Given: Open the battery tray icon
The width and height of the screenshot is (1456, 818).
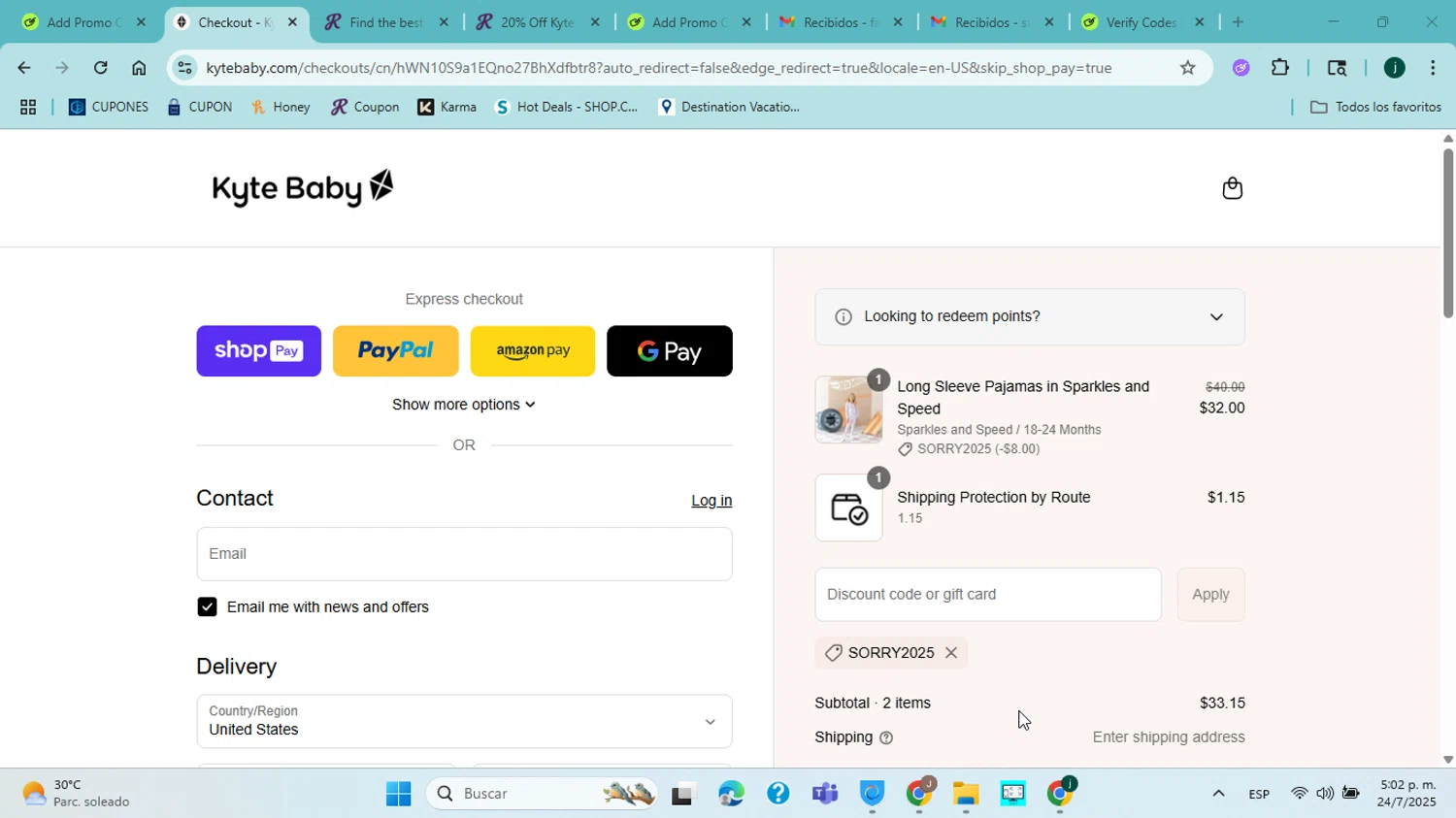Looking at the screenshot, I should tap(1350, 795).
